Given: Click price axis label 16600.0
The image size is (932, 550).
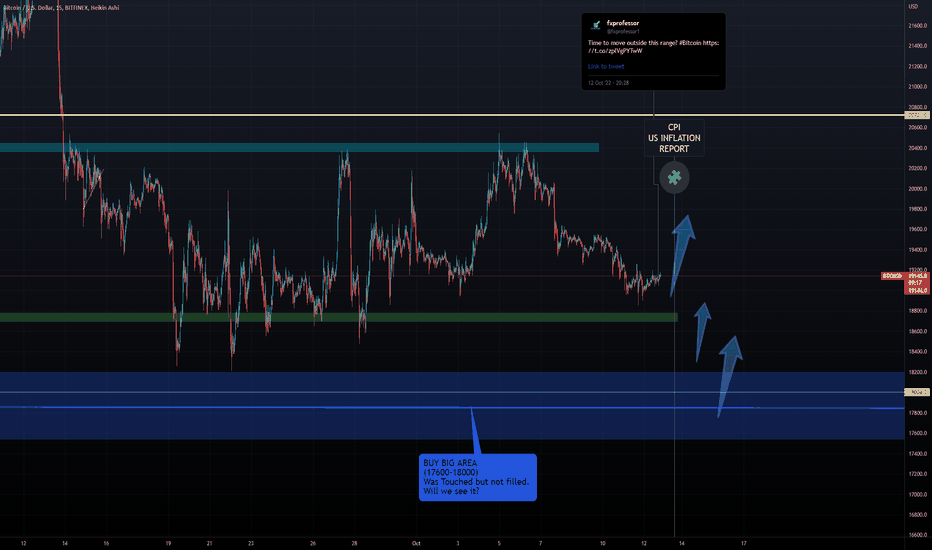Looking at the screenshot, I should [917, 535].
